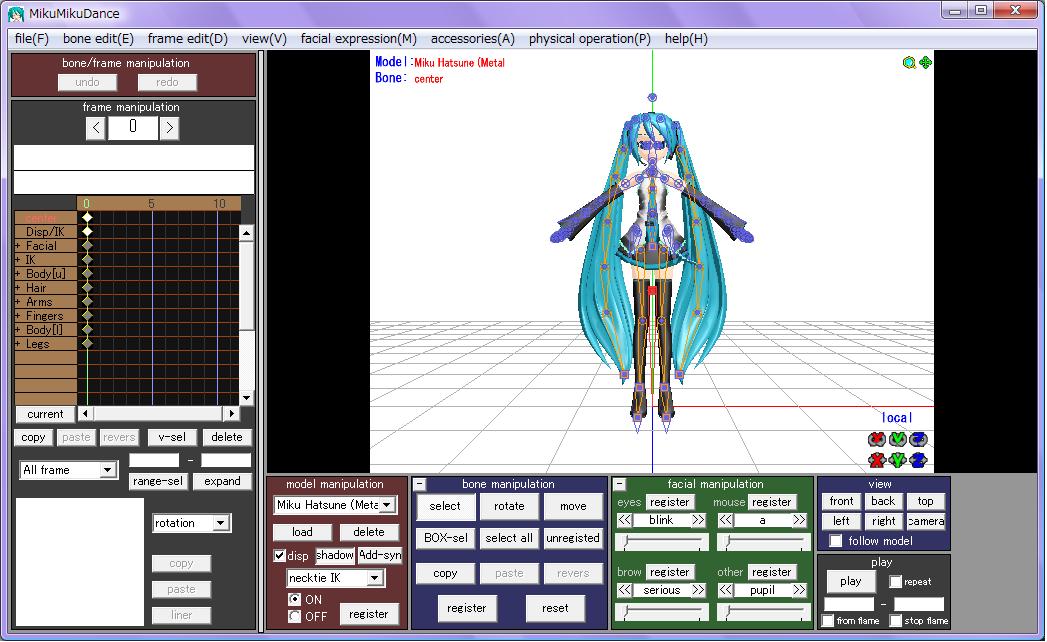Image resolution: width=1047 pixels, height=642 pixels.
Task: Advance to the next frame with the right arrow
Action: click(170, 128)
